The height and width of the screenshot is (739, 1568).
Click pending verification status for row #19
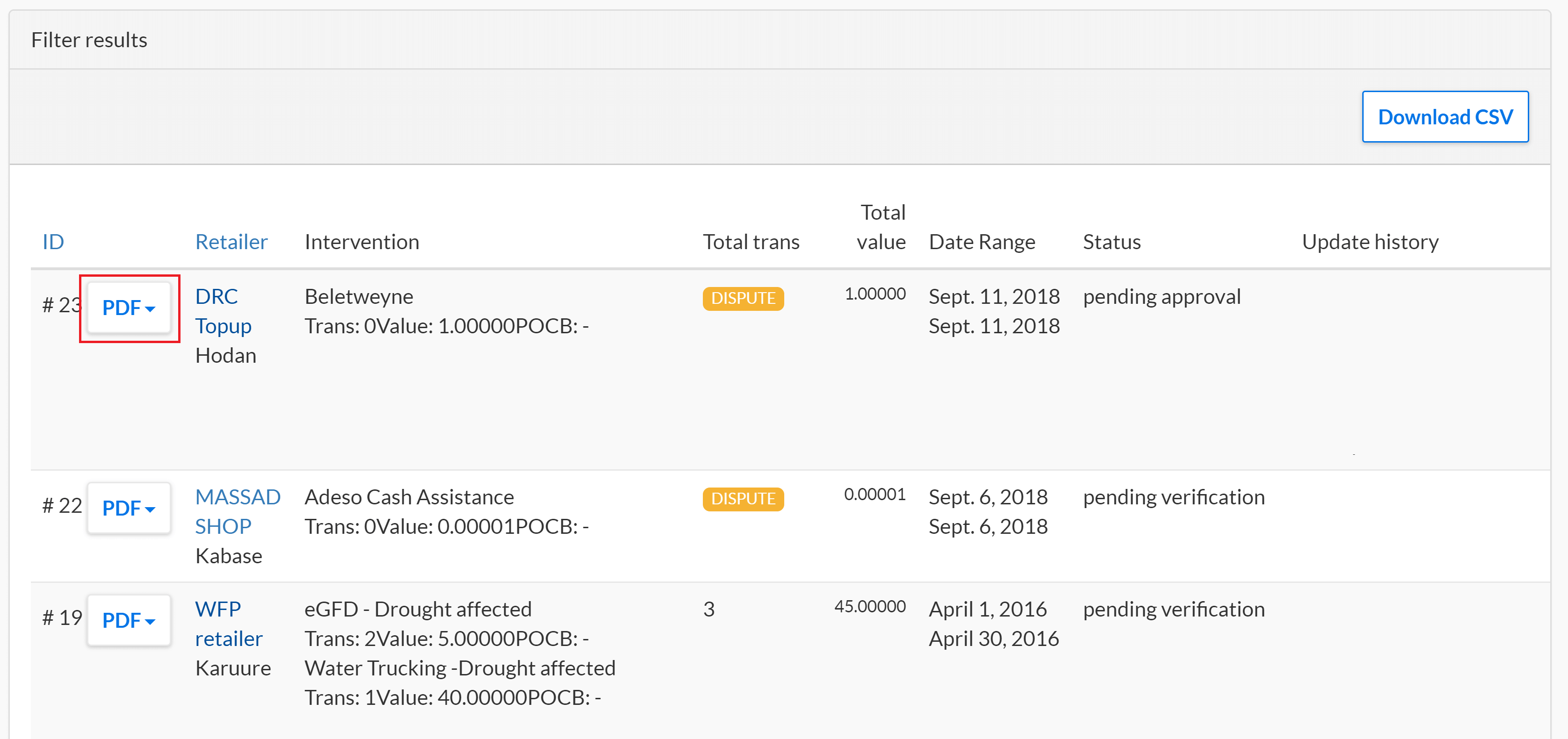click(1174, 610)
